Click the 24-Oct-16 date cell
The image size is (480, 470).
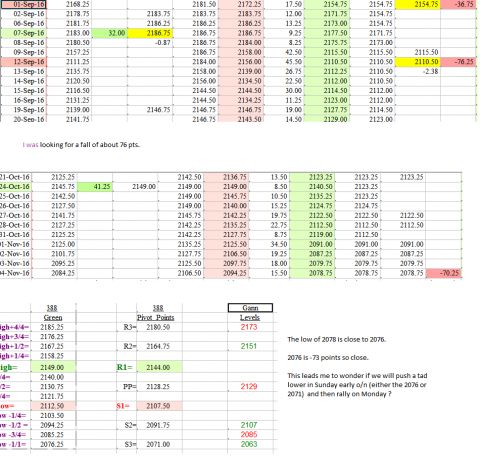pos(15,187)
